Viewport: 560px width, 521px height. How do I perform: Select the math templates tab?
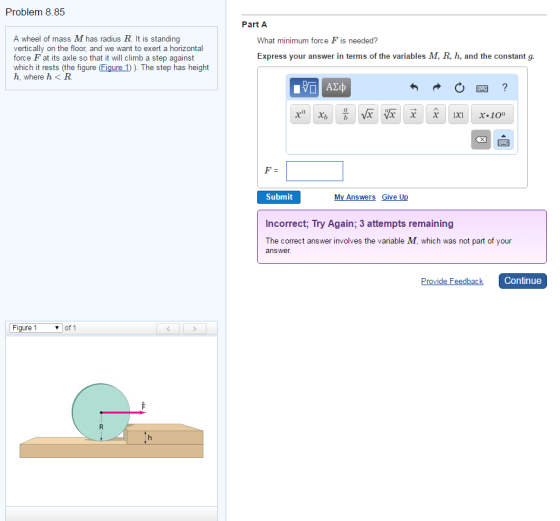point(304,87)
